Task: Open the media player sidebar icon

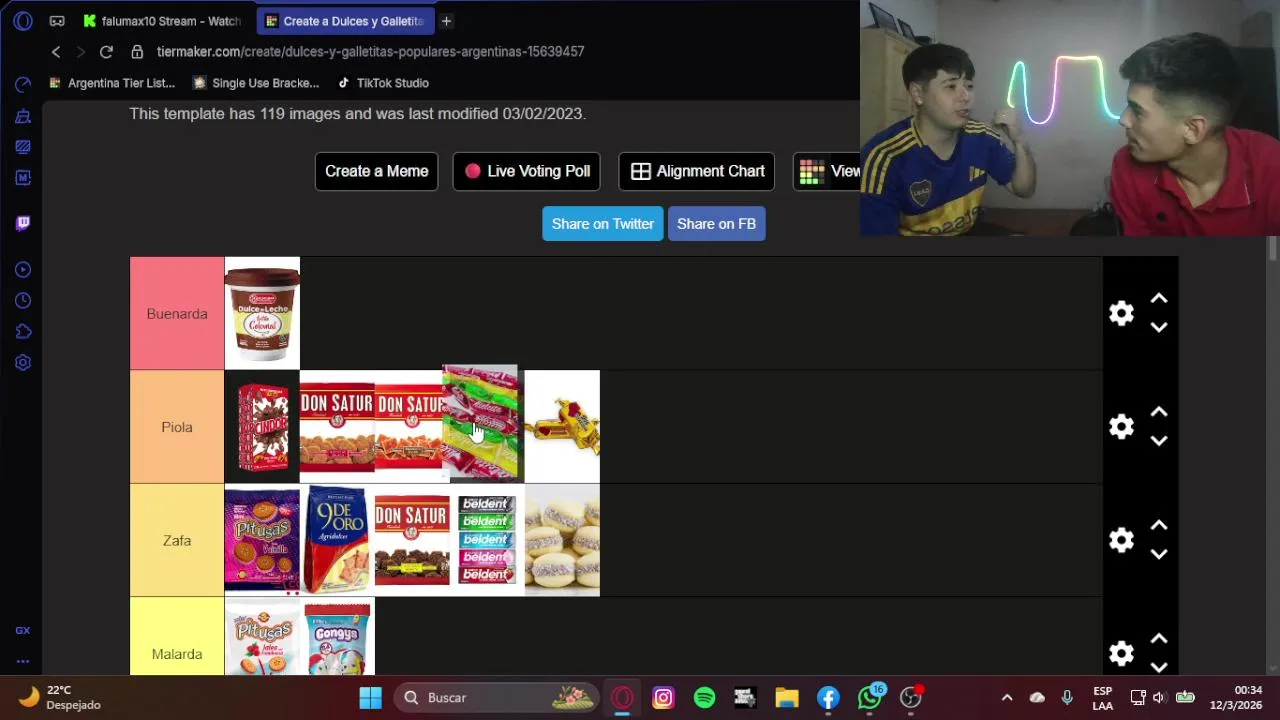Action: [x=23, y=270]
